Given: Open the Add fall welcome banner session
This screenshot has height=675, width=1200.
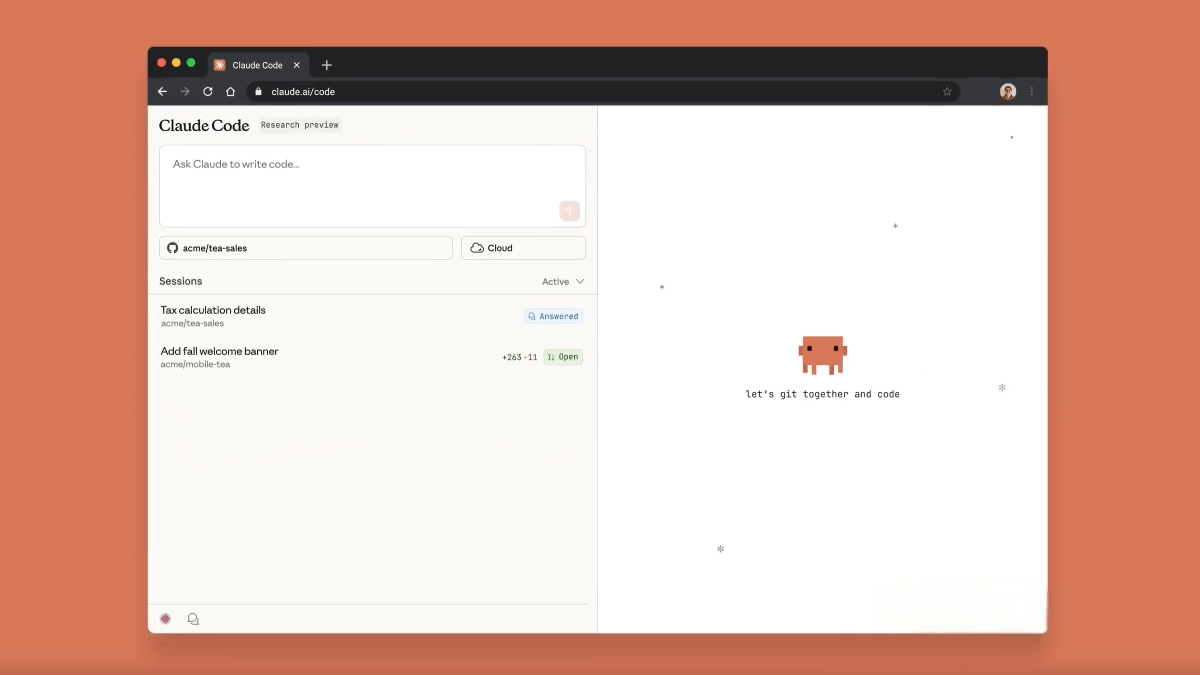Looking at the screenshot, I should click(x=219, y=351).
